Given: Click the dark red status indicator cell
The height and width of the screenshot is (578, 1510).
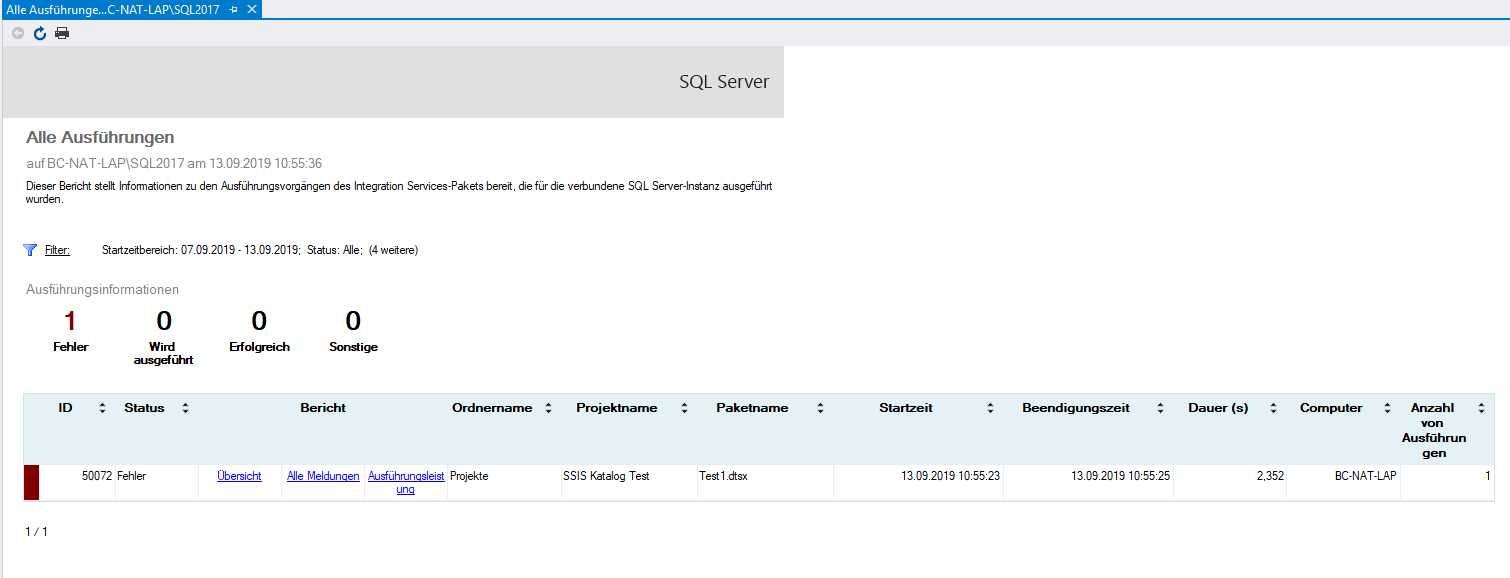Looking at the screenshot, I should pos(31,482).
